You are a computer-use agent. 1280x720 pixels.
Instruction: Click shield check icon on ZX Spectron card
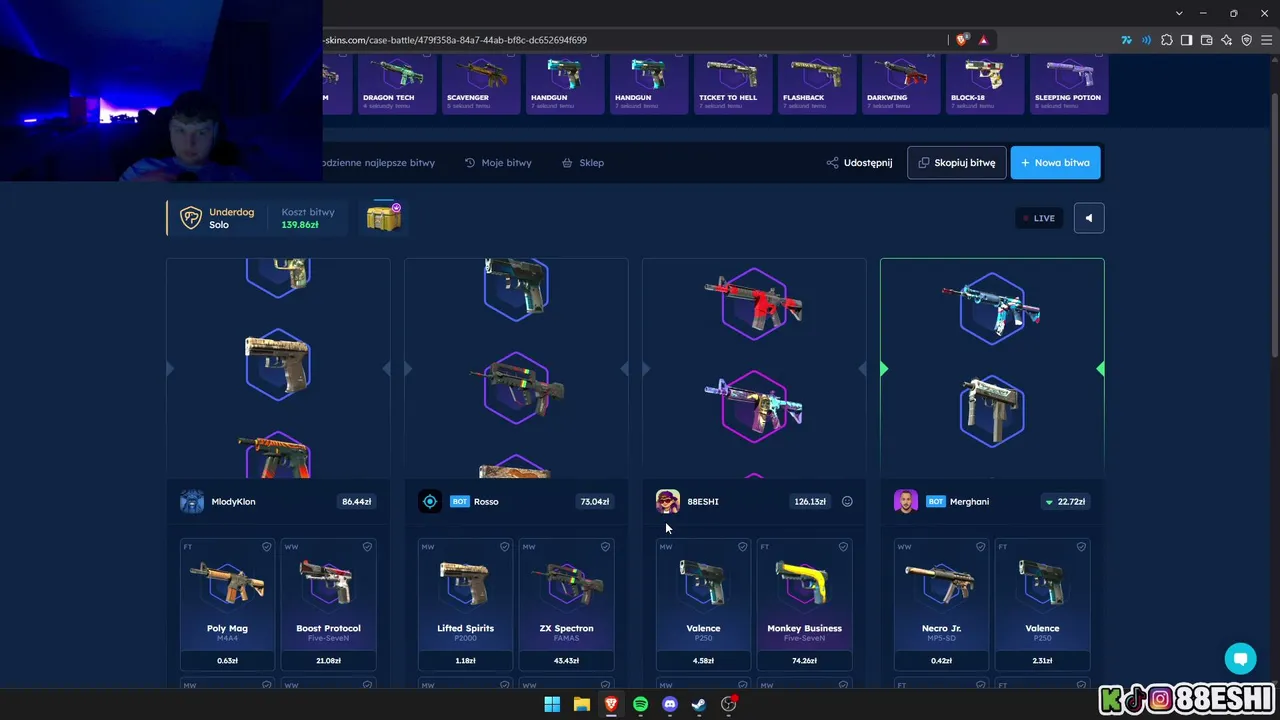point(605,547)
